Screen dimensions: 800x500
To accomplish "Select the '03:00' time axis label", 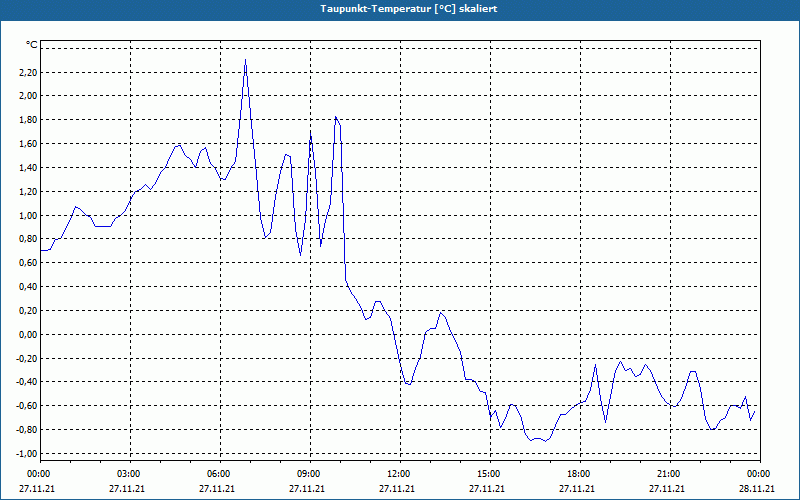I will (130, 474).
